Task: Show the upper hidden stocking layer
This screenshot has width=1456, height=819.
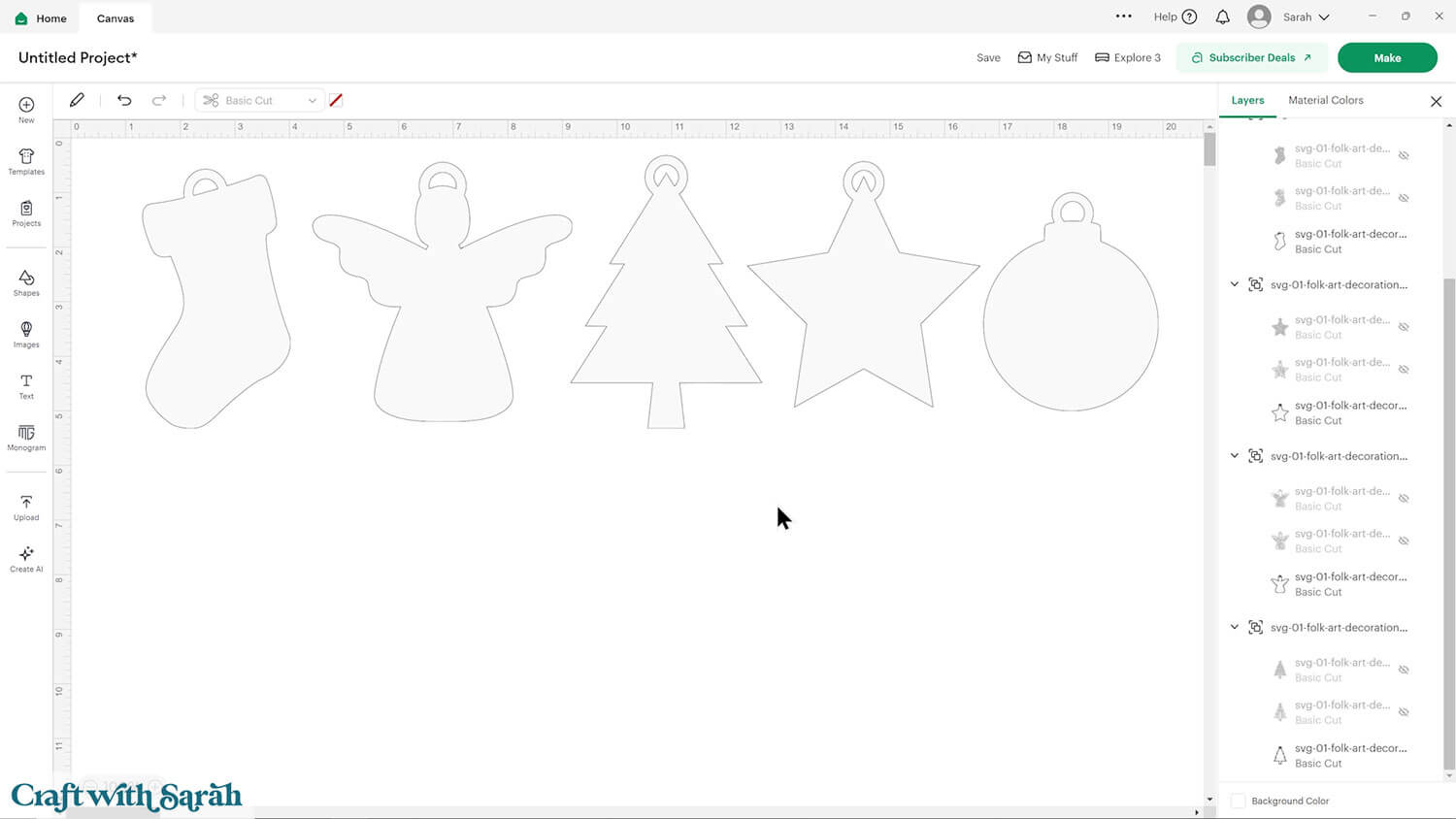Action: pyautogui.click(x=1404, y=155)
